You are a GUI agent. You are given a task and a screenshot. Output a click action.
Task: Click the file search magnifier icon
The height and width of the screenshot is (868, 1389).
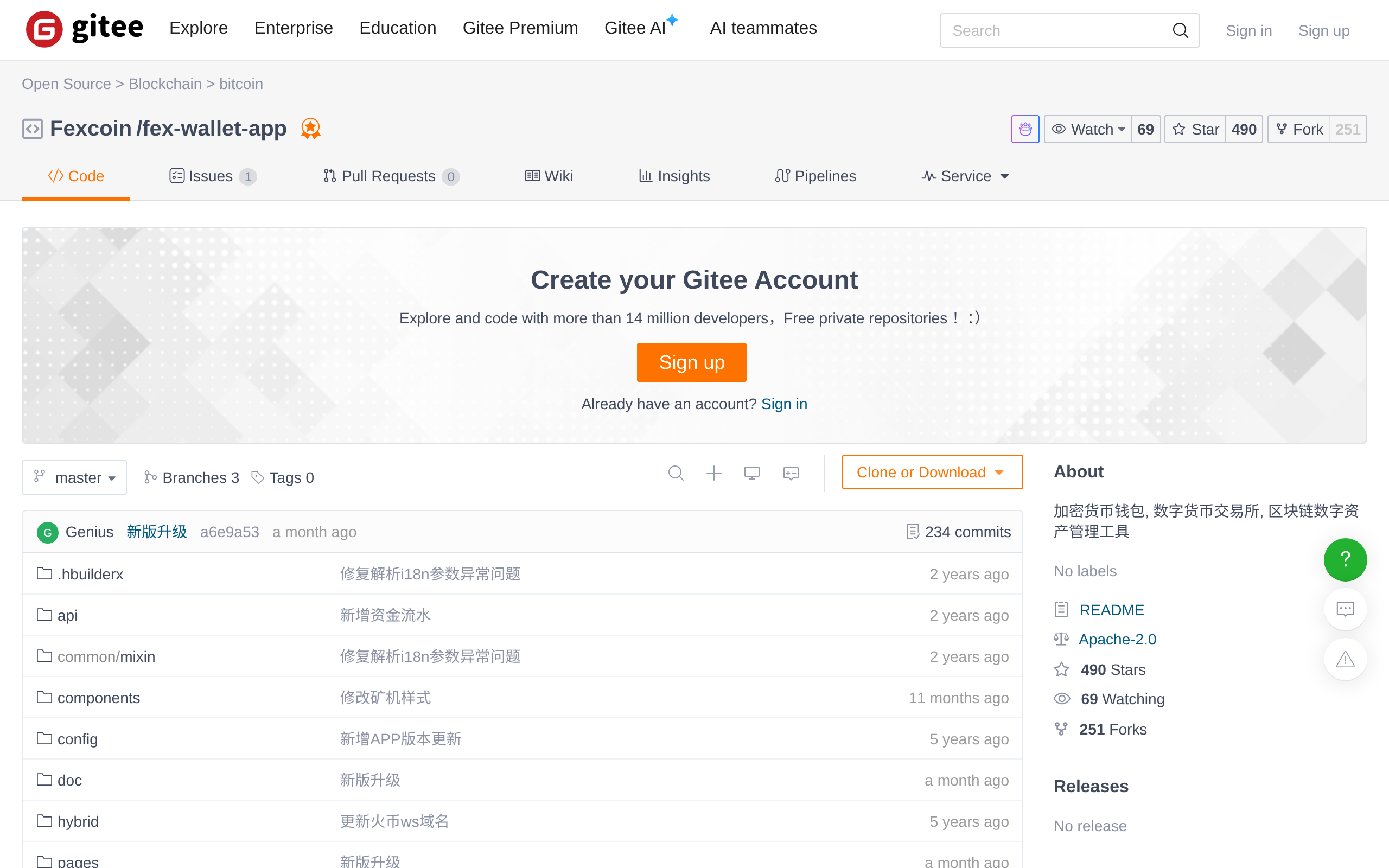pos(676,473)
